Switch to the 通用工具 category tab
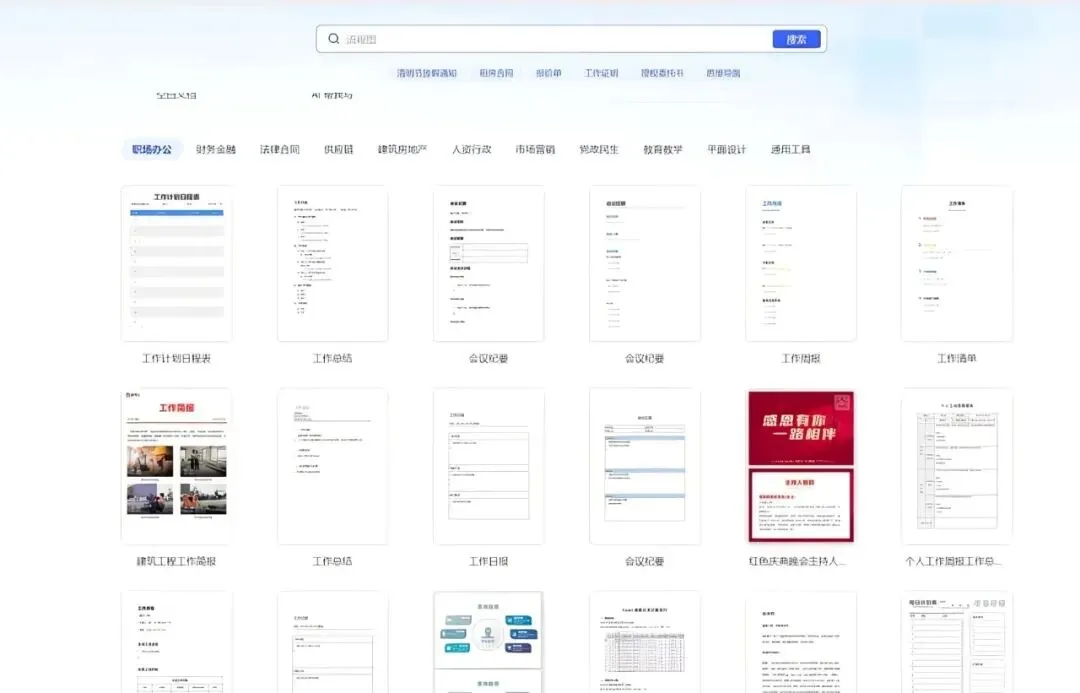This screenshot has height=693, width=1080. click(790, 149)
